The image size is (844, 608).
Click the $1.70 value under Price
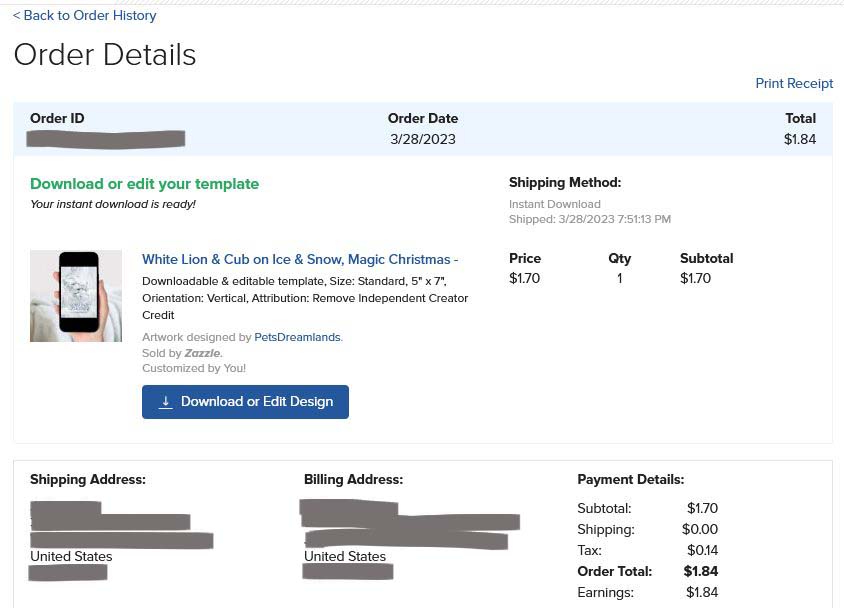(524, 279)
